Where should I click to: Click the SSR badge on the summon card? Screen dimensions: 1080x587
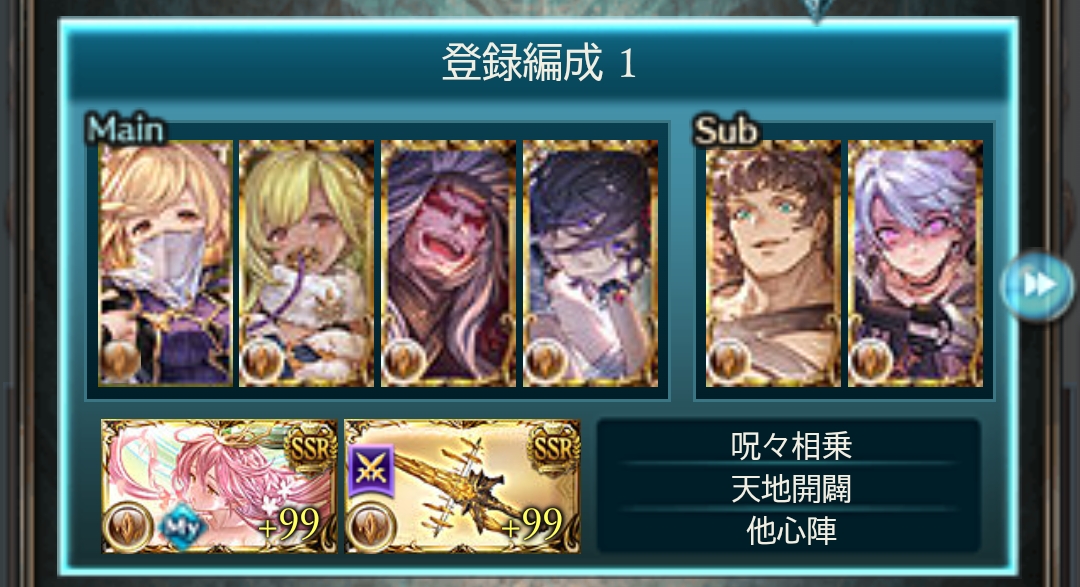(311, 449)
